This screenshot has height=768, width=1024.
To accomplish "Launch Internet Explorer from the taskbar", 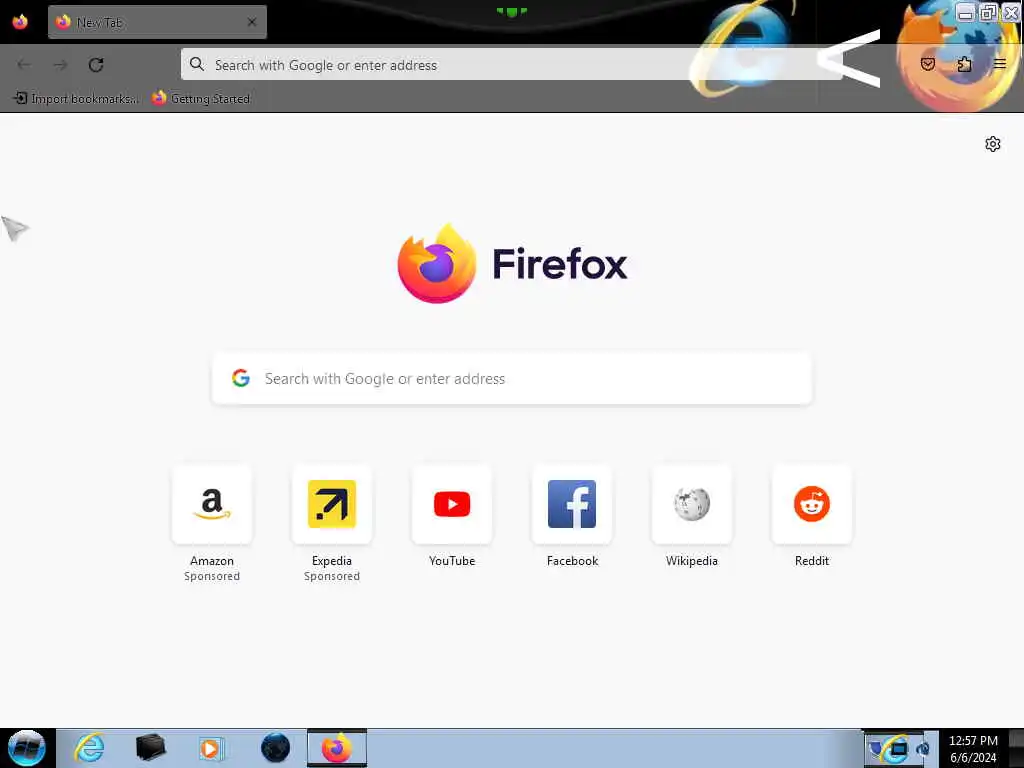I will tap(89, 748).
